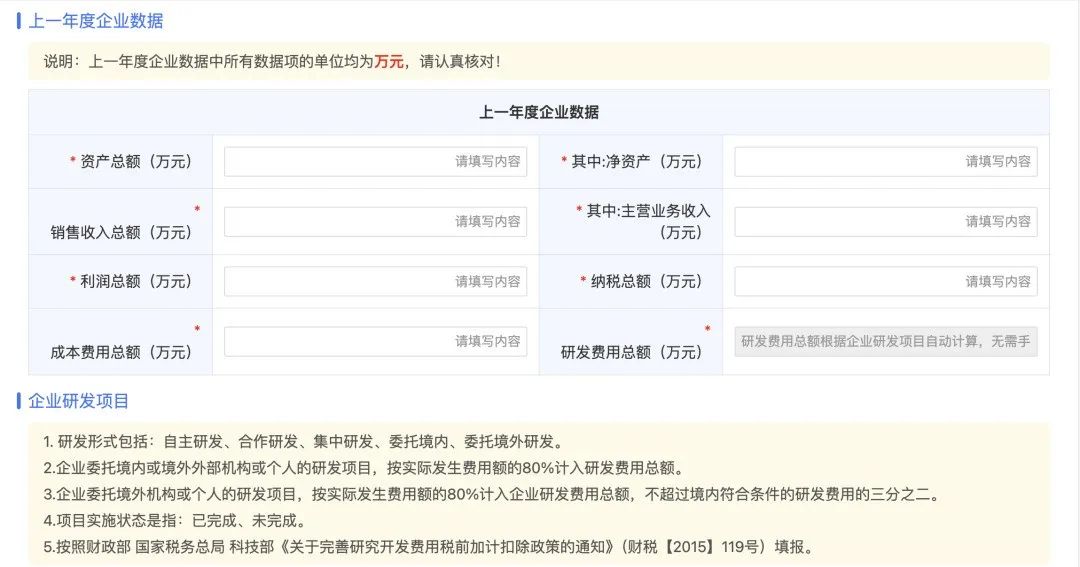Viewport: 1080px width, 567px height.
Task: Click the 说明 notice text line
Action: pyautogui.click(x=273, y=61)
